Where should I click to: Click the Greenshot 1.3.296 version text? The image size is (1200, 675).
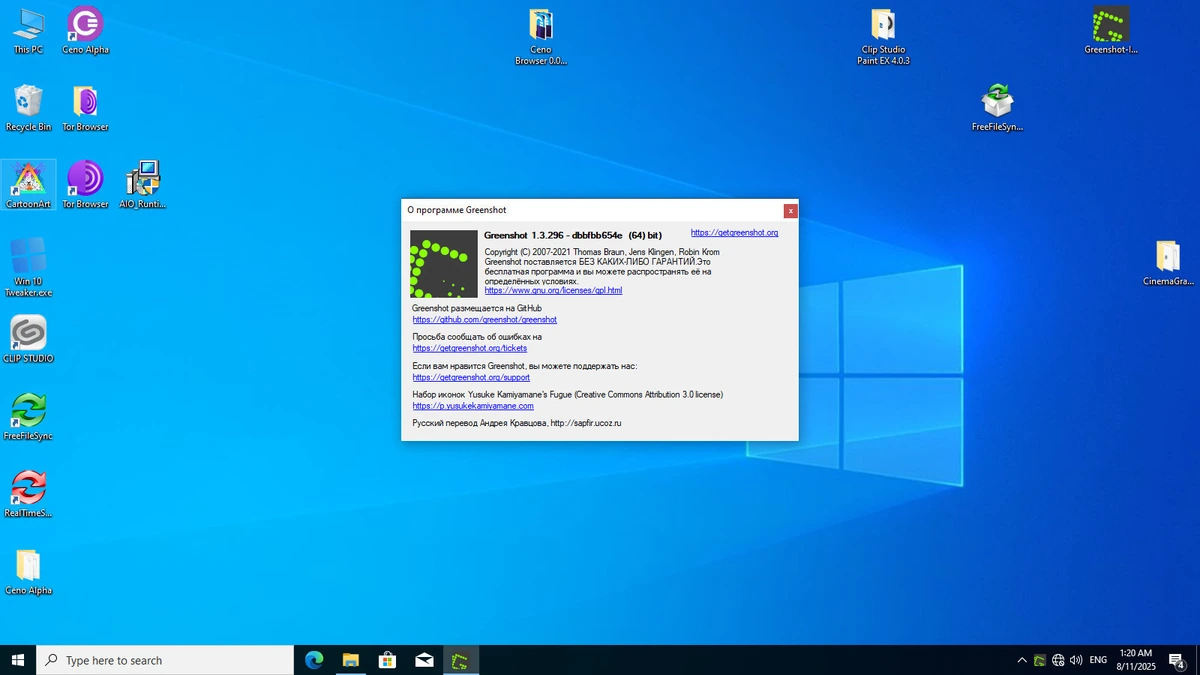click(573, 235)
